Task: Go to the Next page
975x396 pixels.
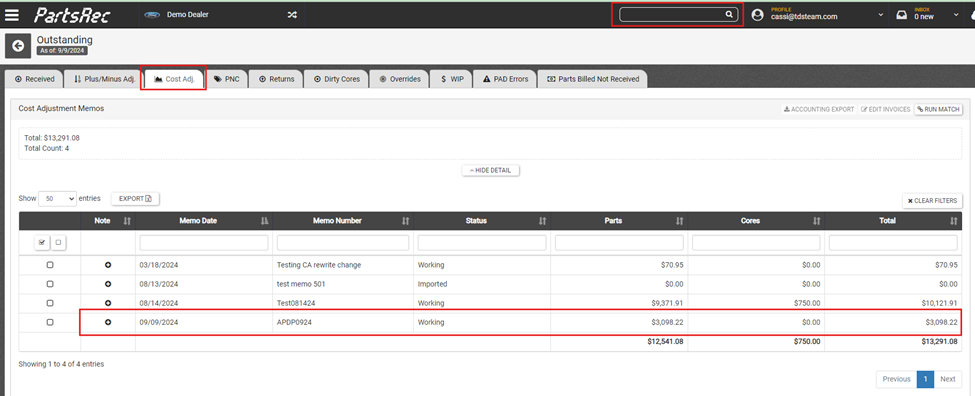Action: (948, 379)
